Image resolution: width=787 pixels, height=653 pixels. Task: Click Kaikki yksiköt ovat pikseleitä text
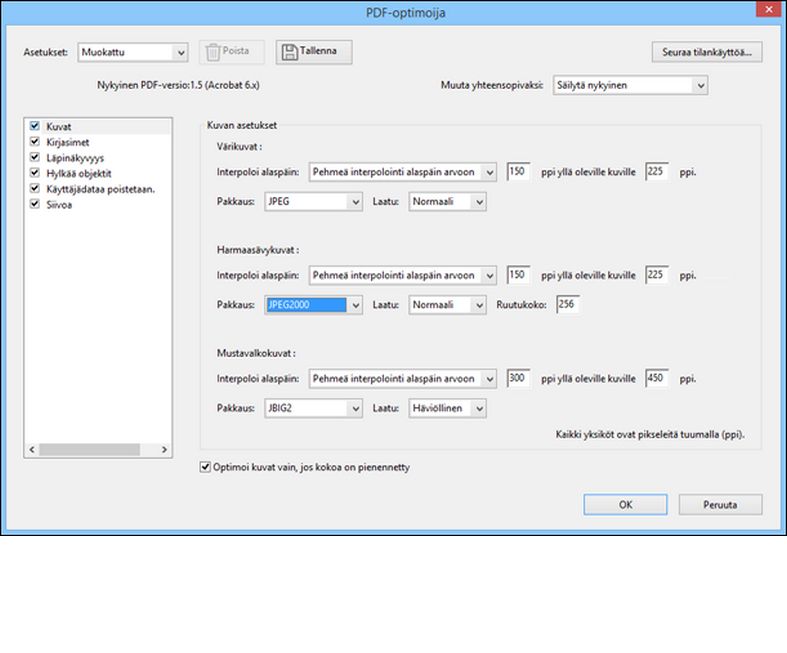pos(650,435)
